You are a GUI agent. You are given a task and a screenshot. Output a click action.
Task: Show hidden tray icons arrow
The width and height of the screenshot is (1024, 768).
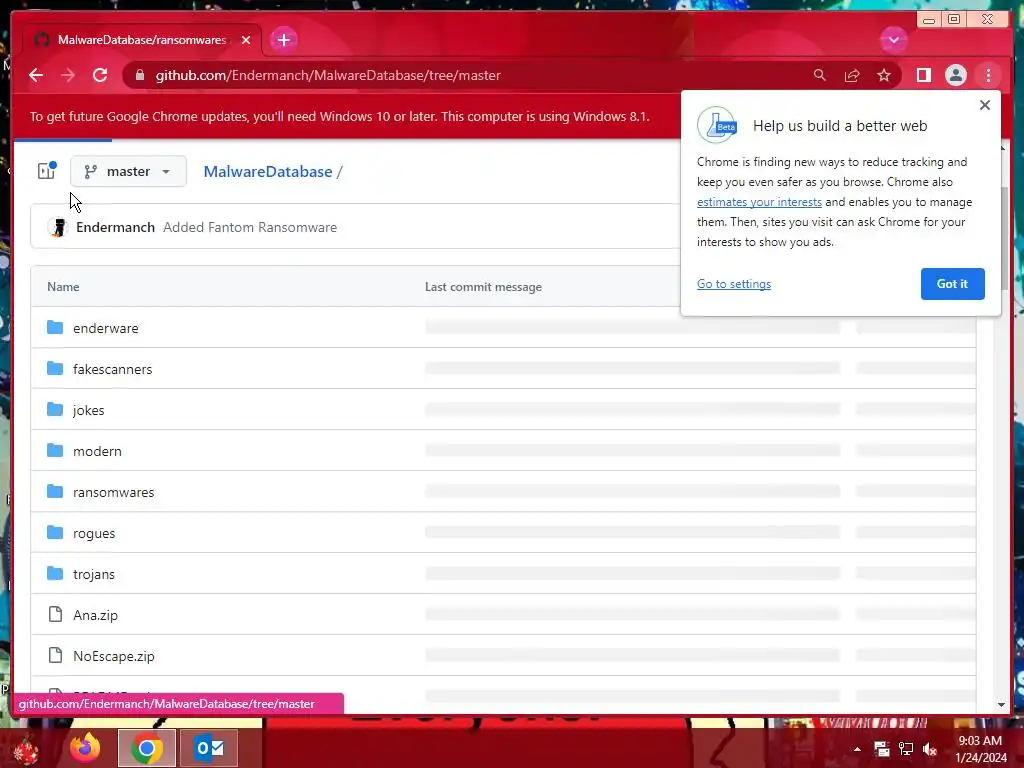tap(857, 749)
